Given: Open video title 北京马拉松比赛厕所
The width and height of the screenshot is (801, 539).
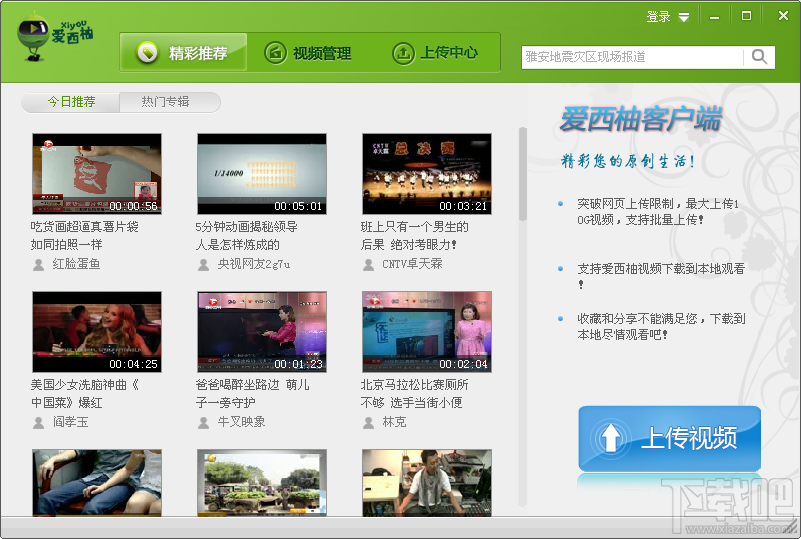Looking at the screenshot, I should click(x=415, y=385).
